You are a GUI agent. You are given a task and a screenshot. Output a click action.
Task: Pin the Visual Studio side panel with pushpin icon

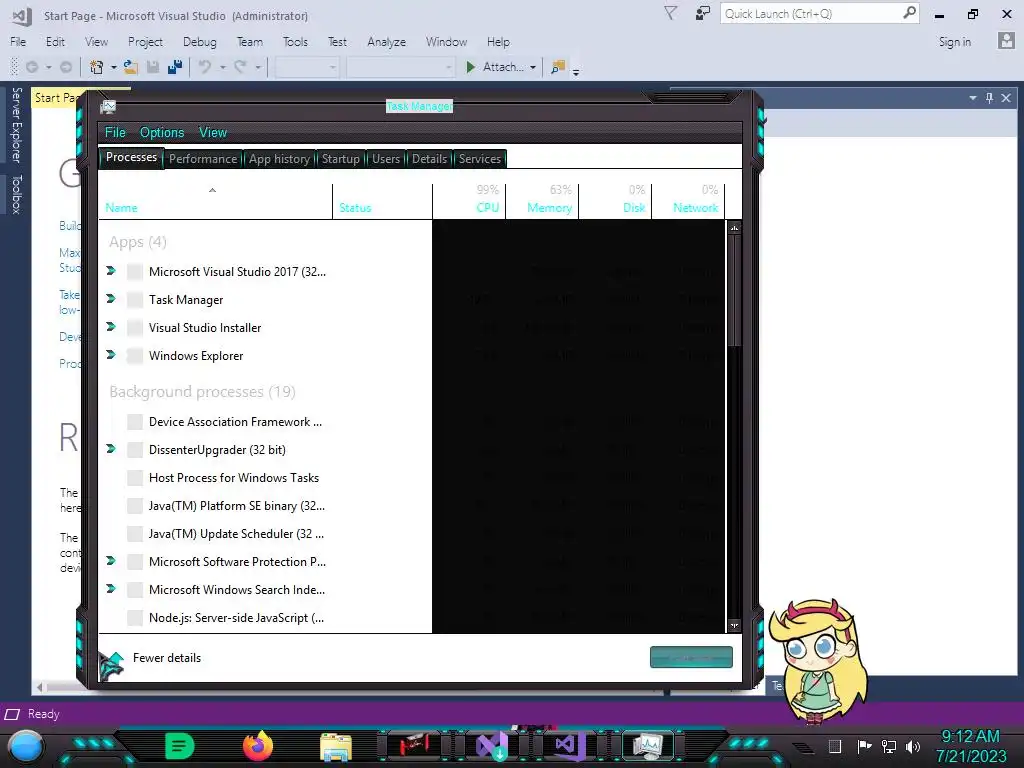[x=989, y=97]
